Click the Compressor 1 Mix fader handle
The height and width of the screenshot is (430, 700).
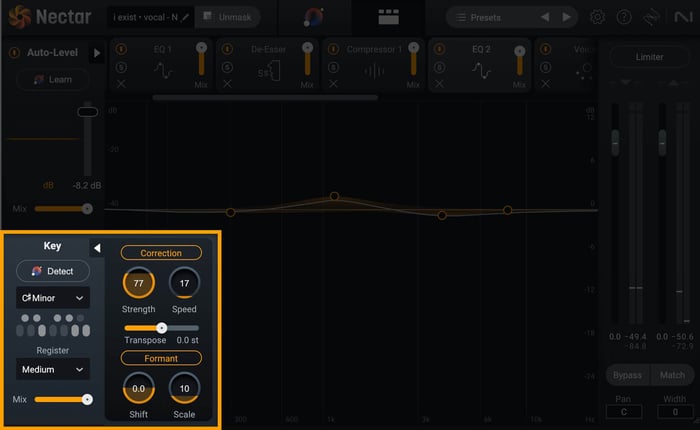click(413, 47)
